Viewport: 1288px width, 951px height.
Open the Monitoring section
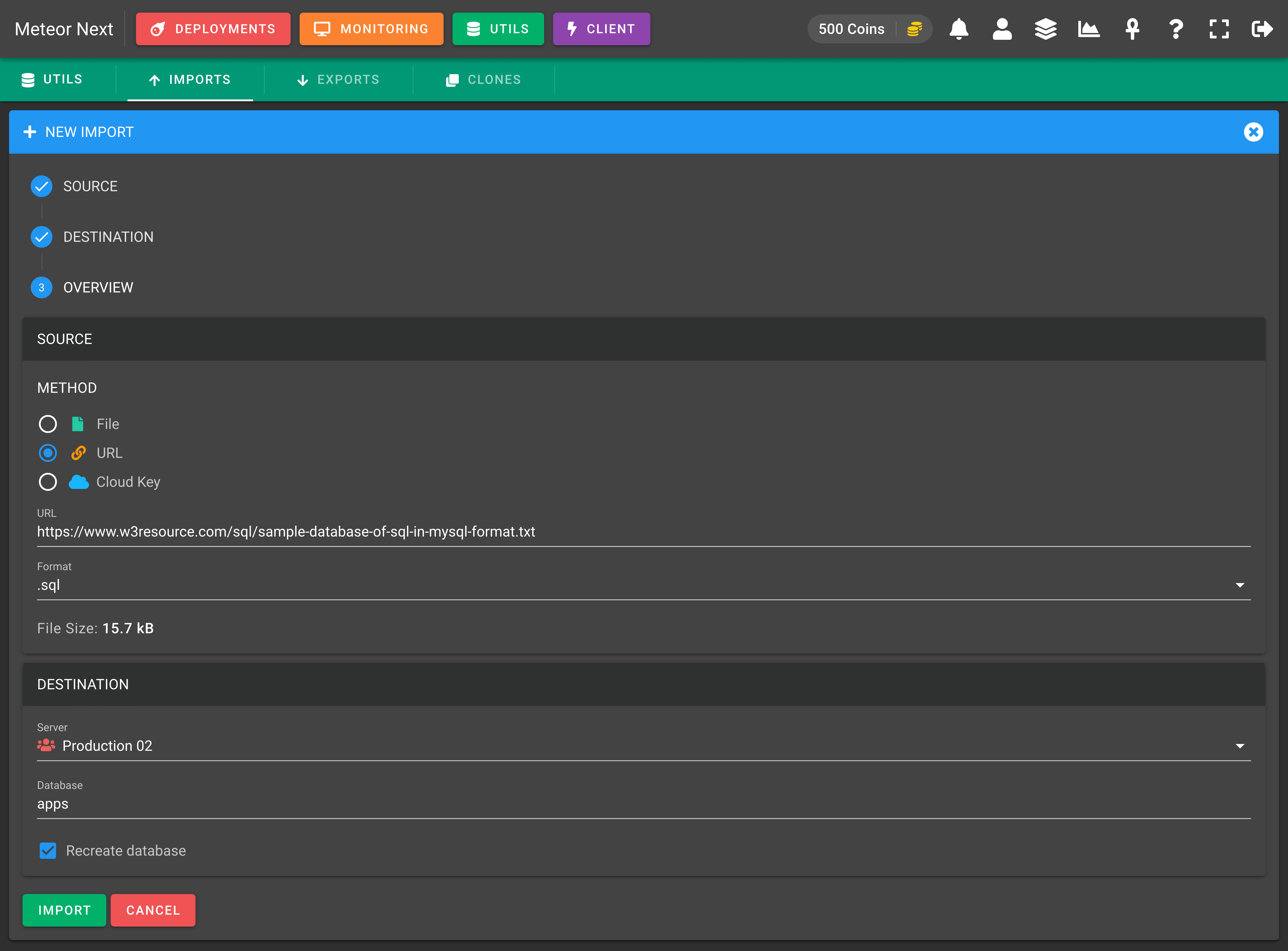tap(371, 29)
